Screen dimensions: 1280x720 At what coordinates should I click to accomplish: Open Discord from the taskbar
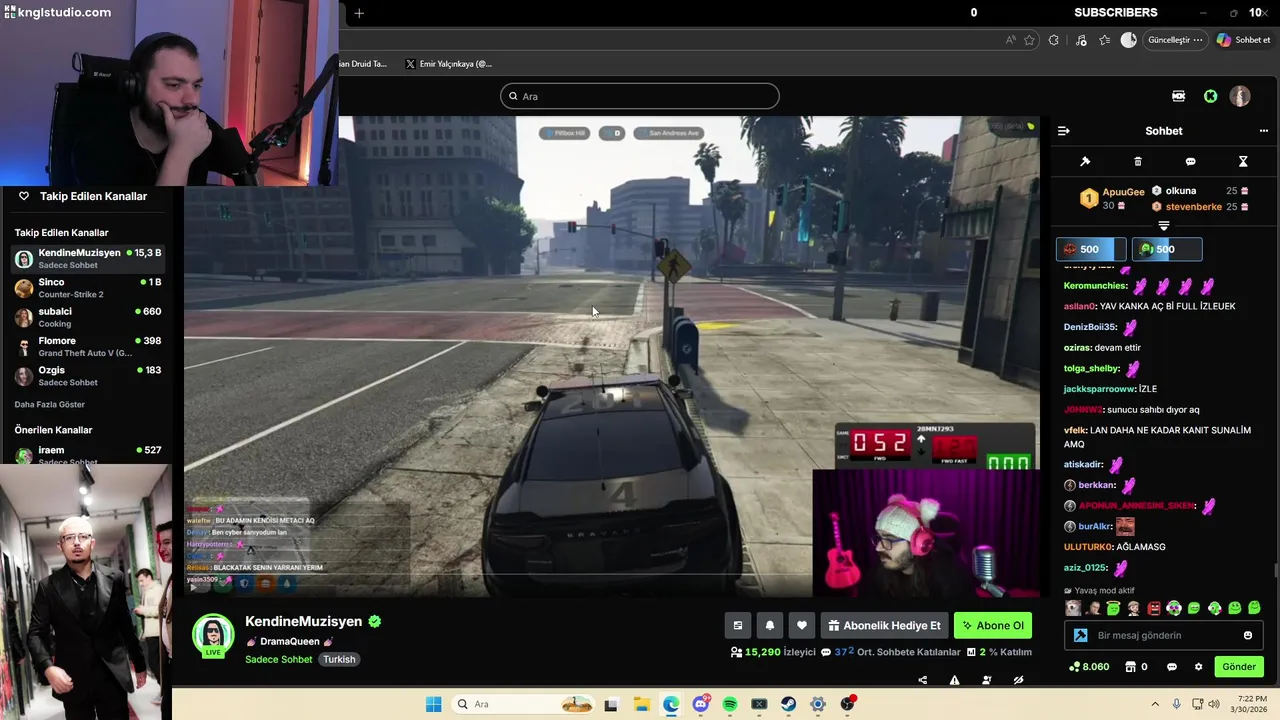[701, 704]
